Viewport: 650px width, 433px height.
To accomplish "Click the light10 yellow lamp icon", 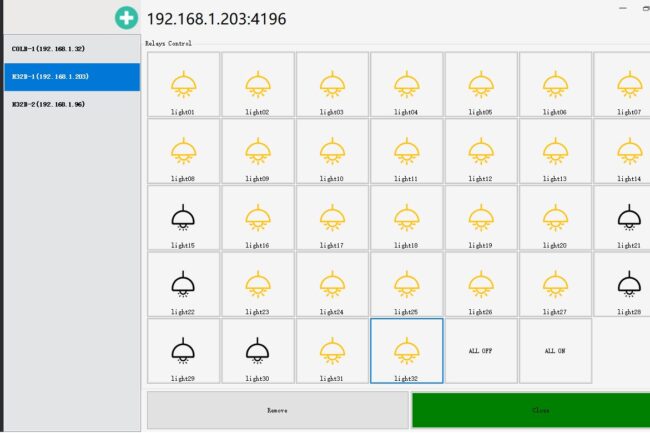I will (x=332, y=150).
